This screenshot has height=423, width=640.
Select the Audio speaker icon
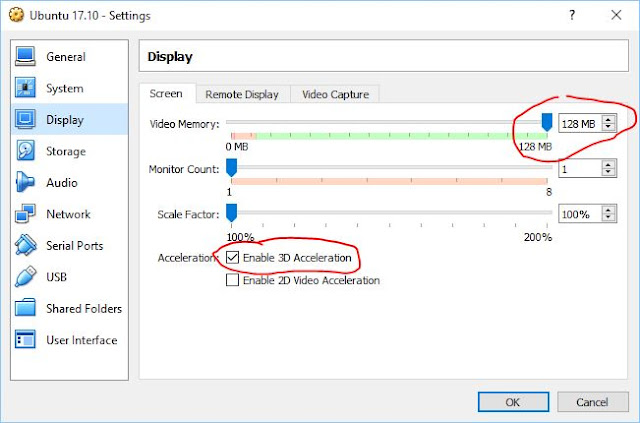pos(25,182)
